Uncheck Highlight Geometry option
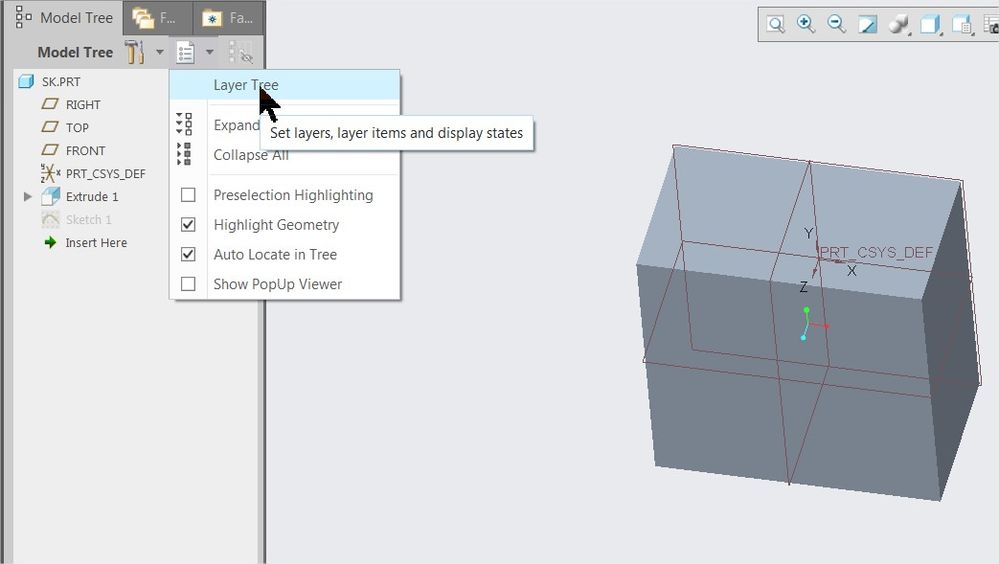The image size is (999, 564). [x=188, y=224]
